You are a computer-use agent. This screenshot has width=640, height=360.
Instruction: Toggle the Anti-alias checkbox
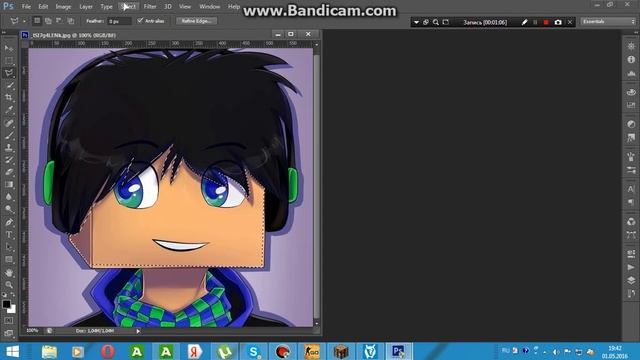pyautogui.click(x=140, y=21)
